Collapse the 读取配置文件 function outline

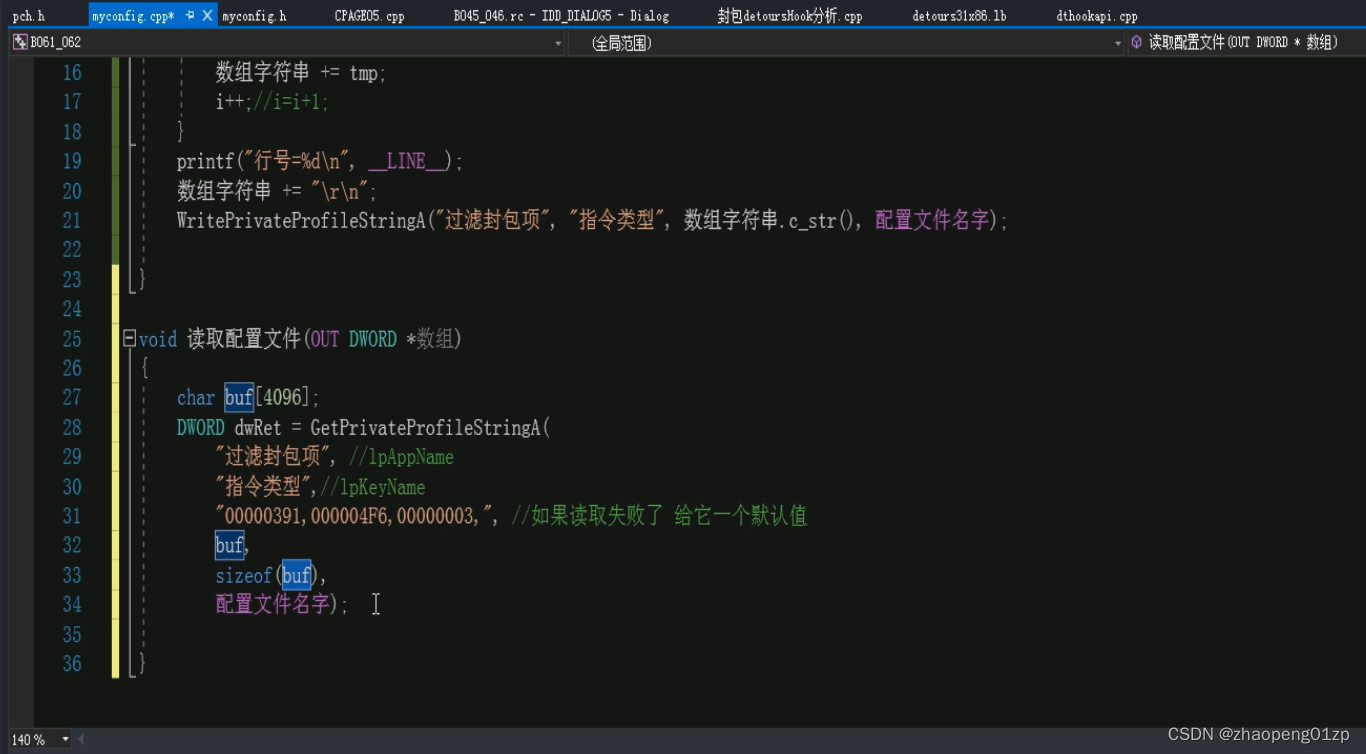tap(129, 339)
